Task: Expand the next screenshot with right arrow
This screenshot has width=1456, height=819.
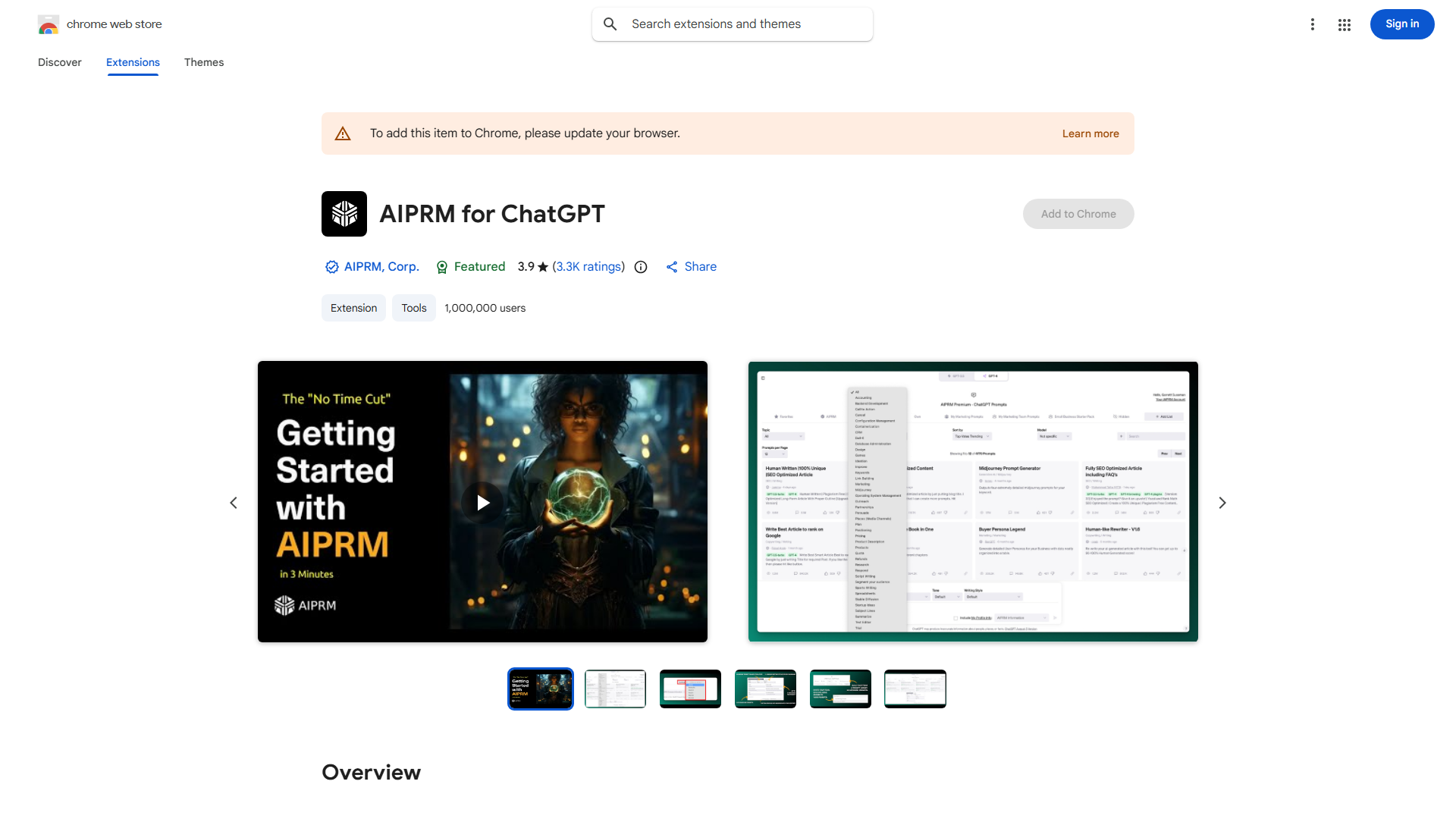Action: (x=1222, y=502)
